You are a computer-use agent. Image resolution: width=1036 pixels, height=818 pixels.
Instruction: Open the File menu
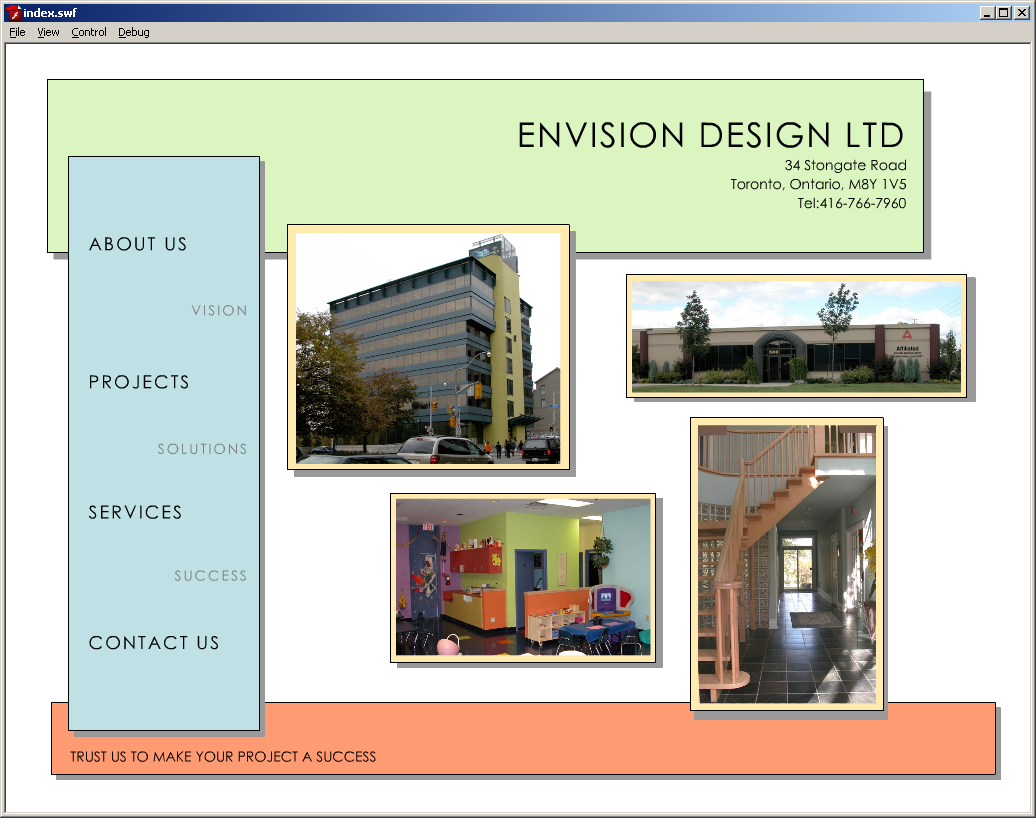coord(17,32)
